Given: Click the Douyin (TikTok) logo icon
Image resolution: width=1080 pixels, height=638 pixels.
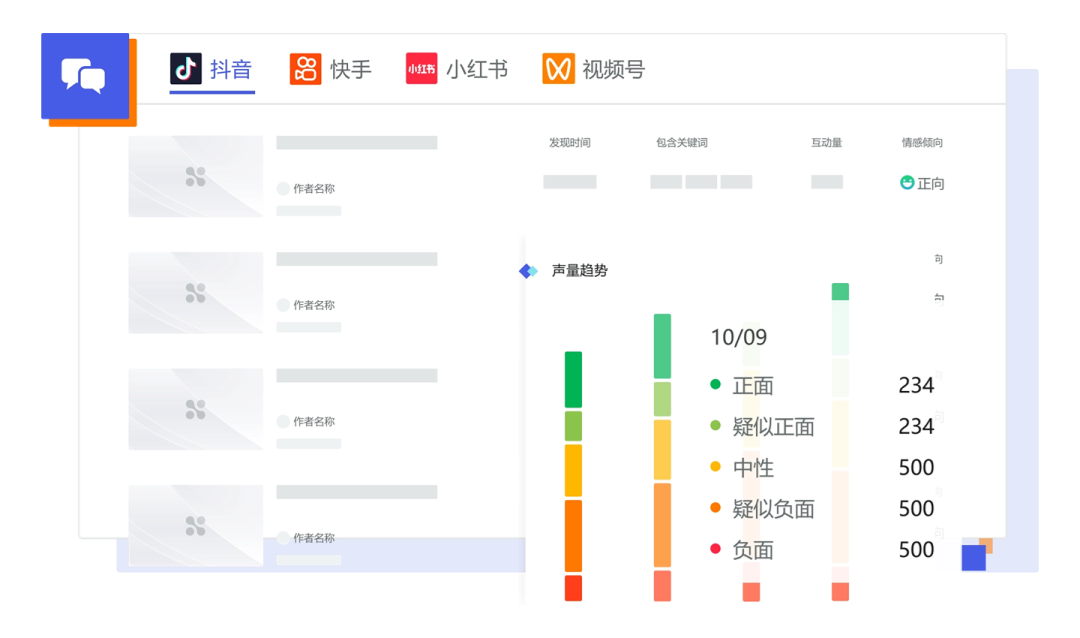Looking at the screenshot, I should (186, 69).
